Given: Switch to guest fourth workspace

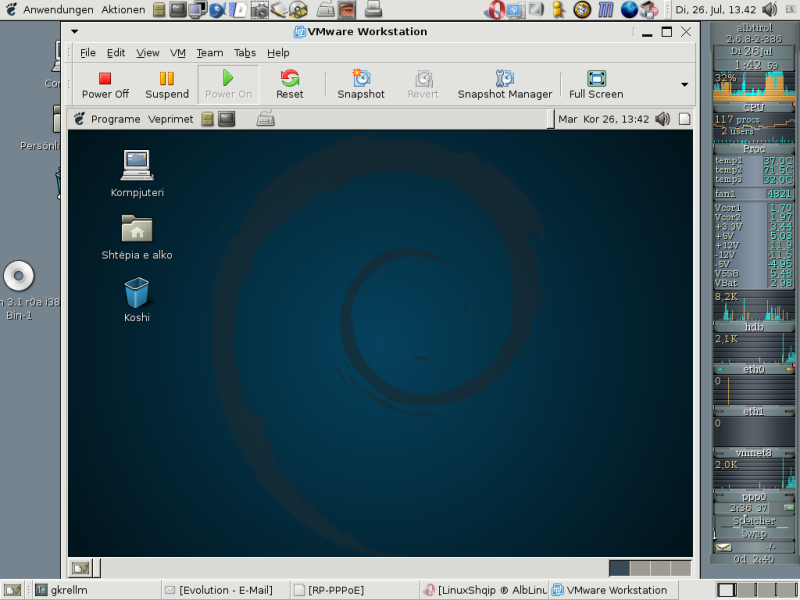Looking at the screenshot, I should 681,568.
